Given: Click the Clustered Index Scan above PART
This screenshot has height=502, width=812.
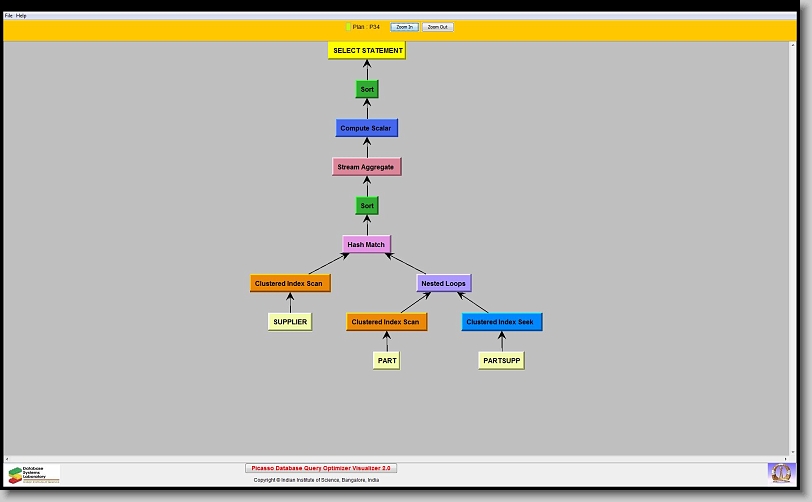Looking at the screenshot, I should tap(386, 322).
